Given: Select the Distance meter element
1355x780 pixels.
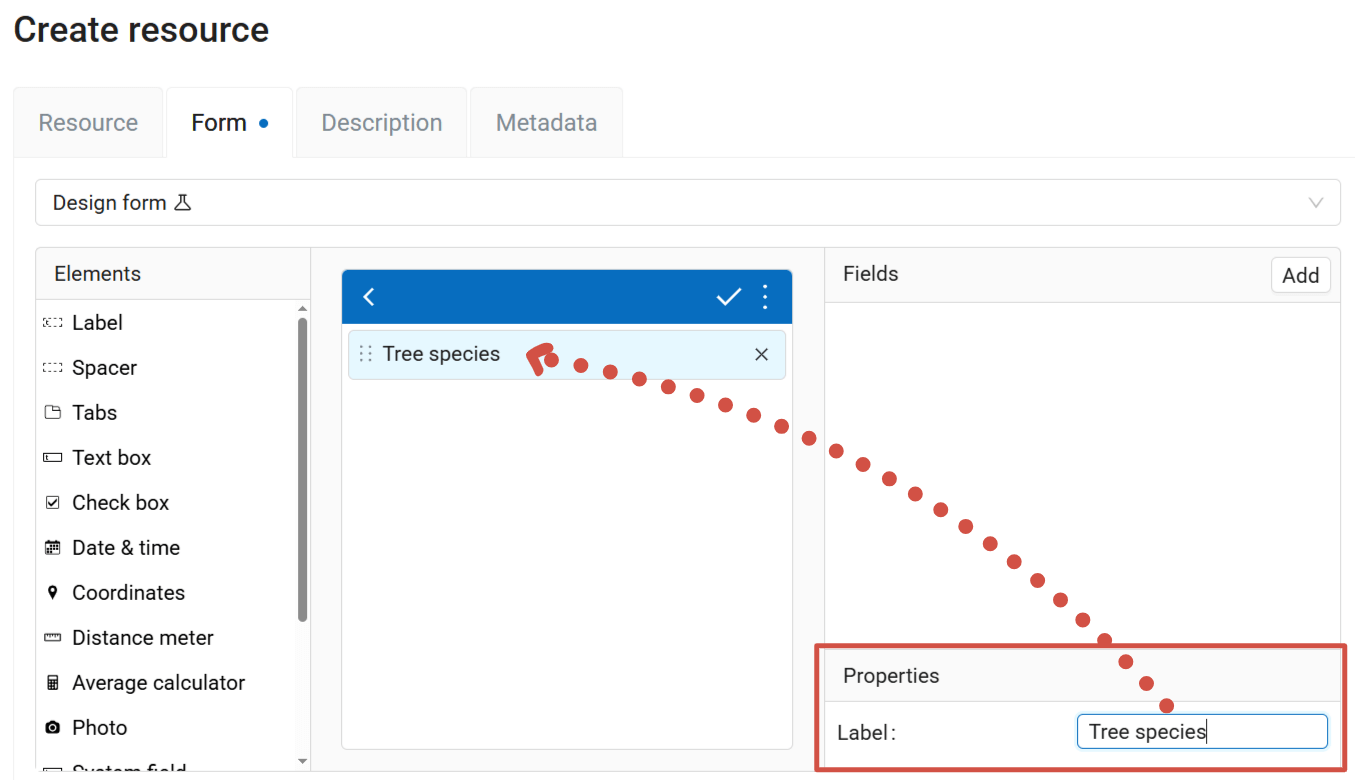Looking at the screenshot, I should pyautogui.click(x=142, y=638).
